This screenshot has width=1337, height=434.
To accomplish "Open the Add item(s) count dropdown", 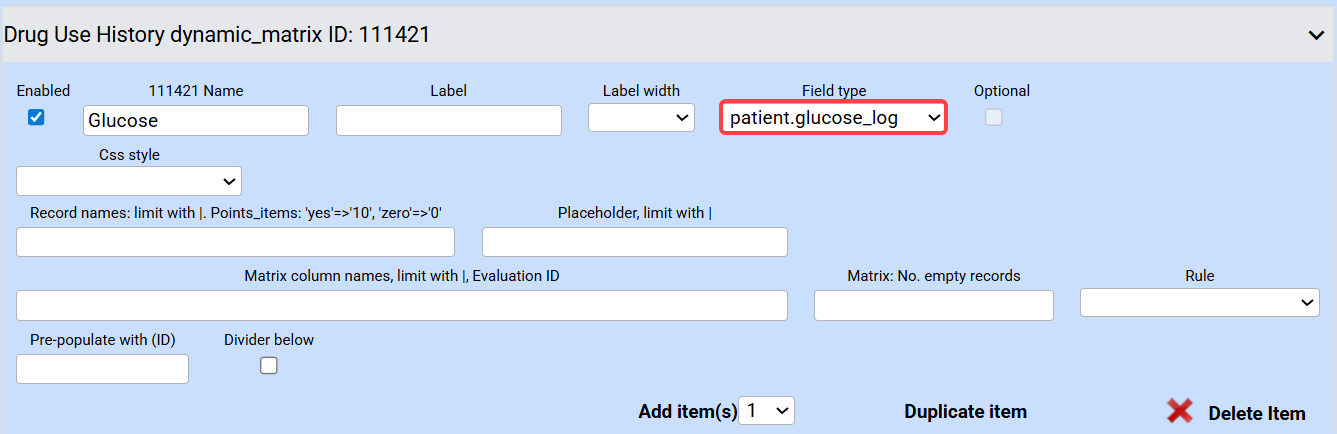I will point(766,410).
